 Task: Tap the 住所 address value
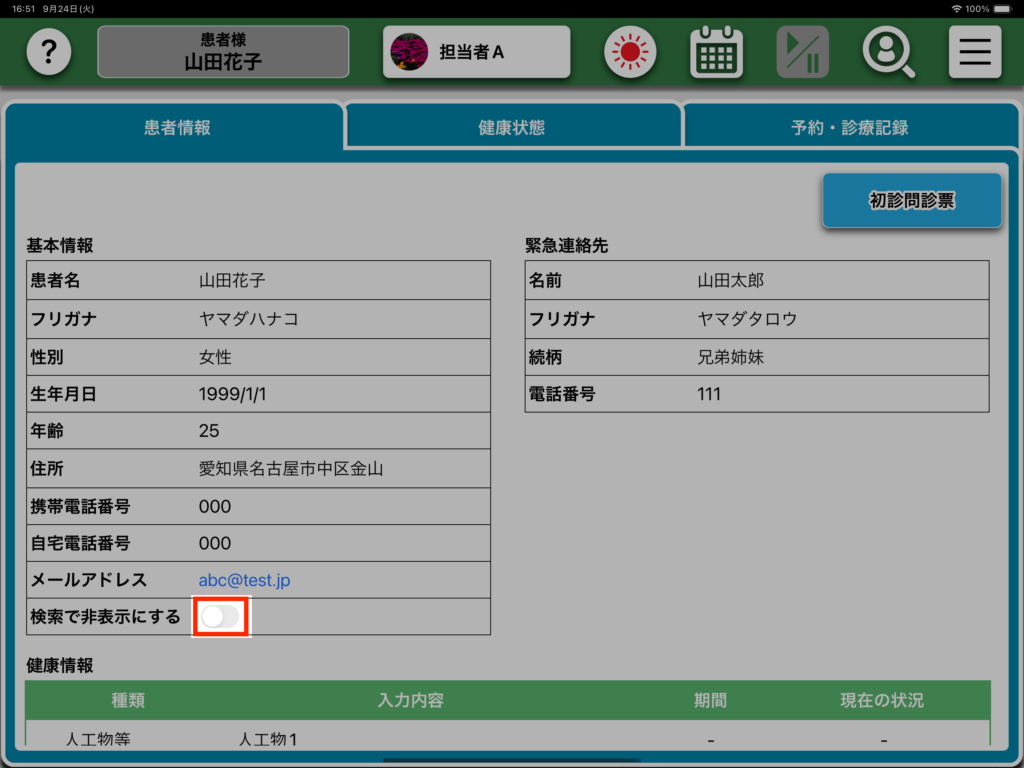(291, 468)
